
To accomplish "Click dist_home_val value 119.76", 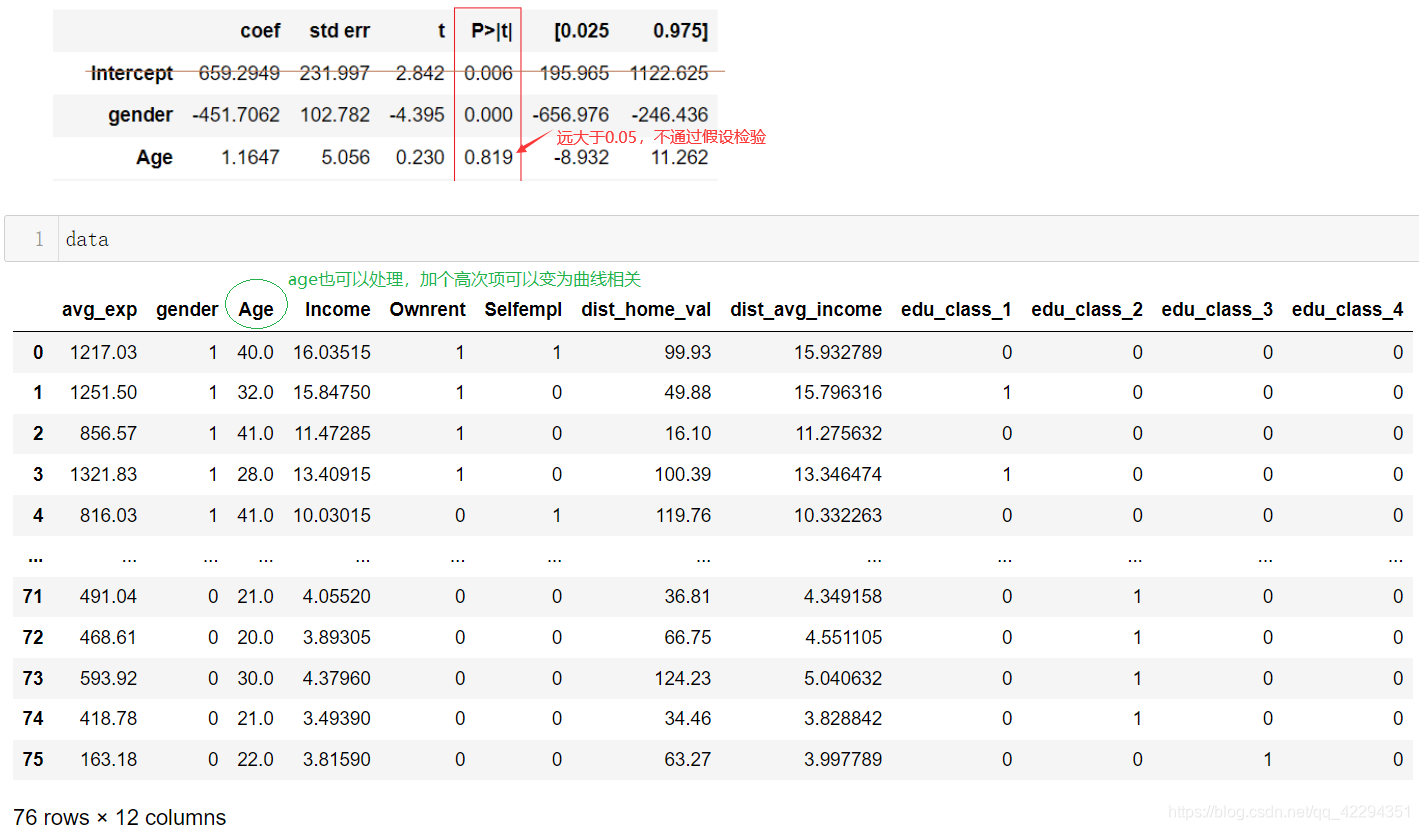I will click(683, 516).
